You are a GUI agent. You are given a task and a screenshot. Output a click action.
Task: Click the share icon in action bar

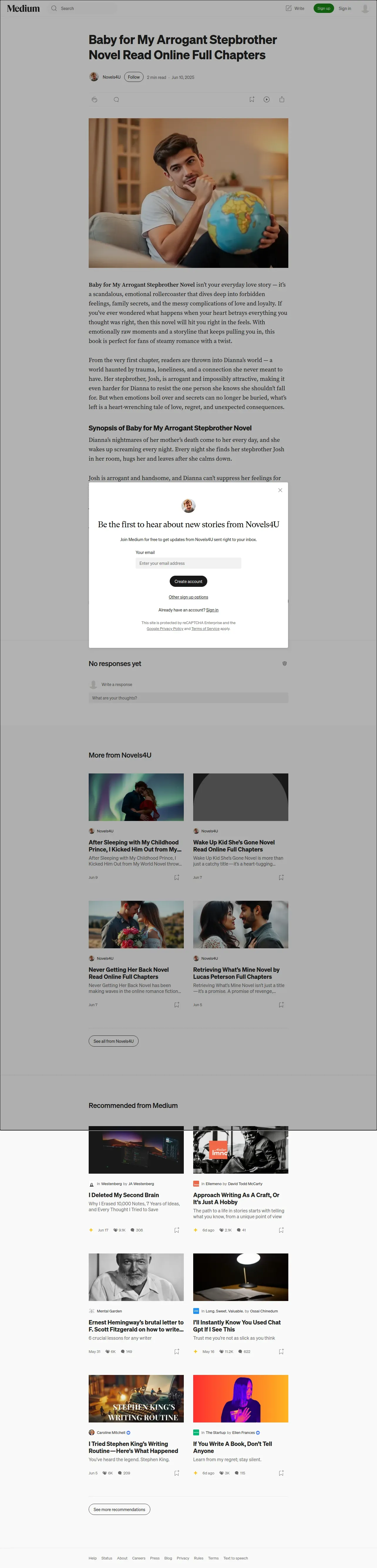pyautogui.click(x=281, y=99)
